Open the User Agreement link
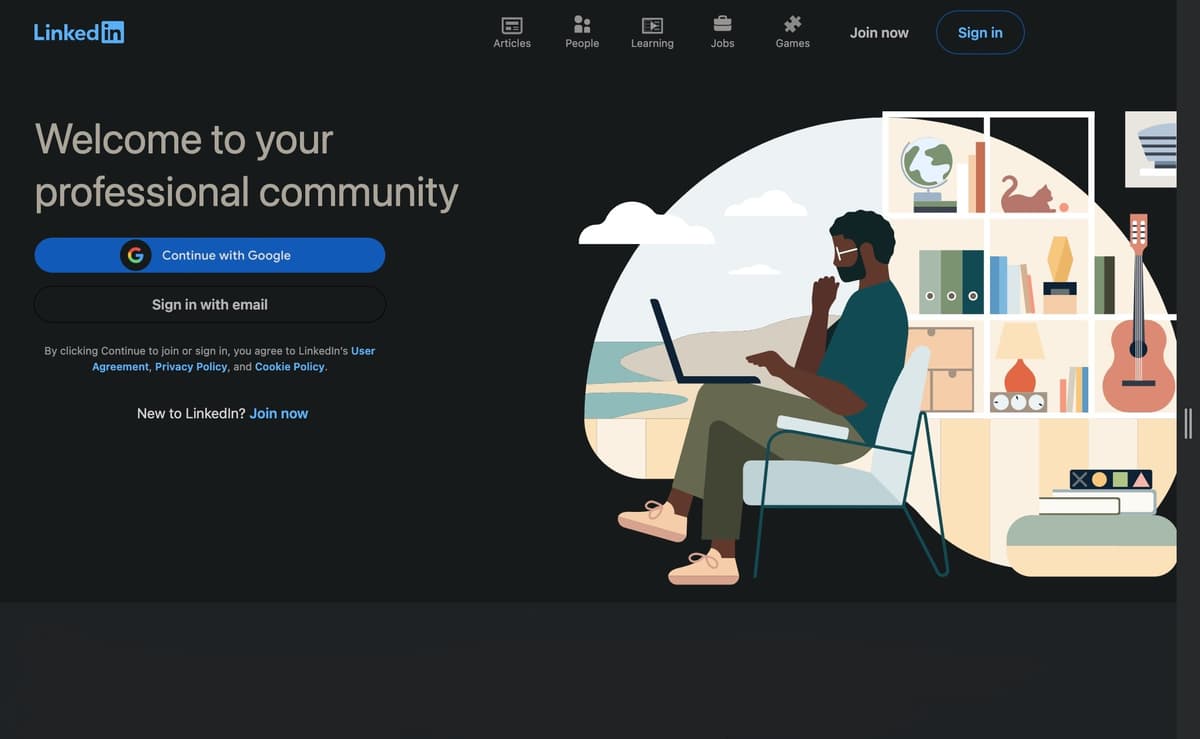Viewport: 1200px width, 739px height. 362,351
